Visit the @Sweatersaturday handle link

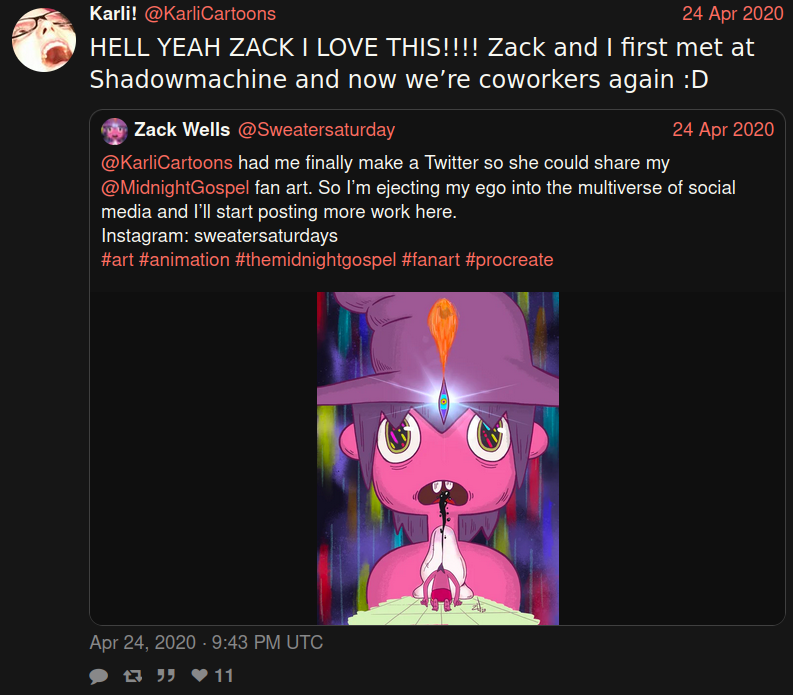316,130
